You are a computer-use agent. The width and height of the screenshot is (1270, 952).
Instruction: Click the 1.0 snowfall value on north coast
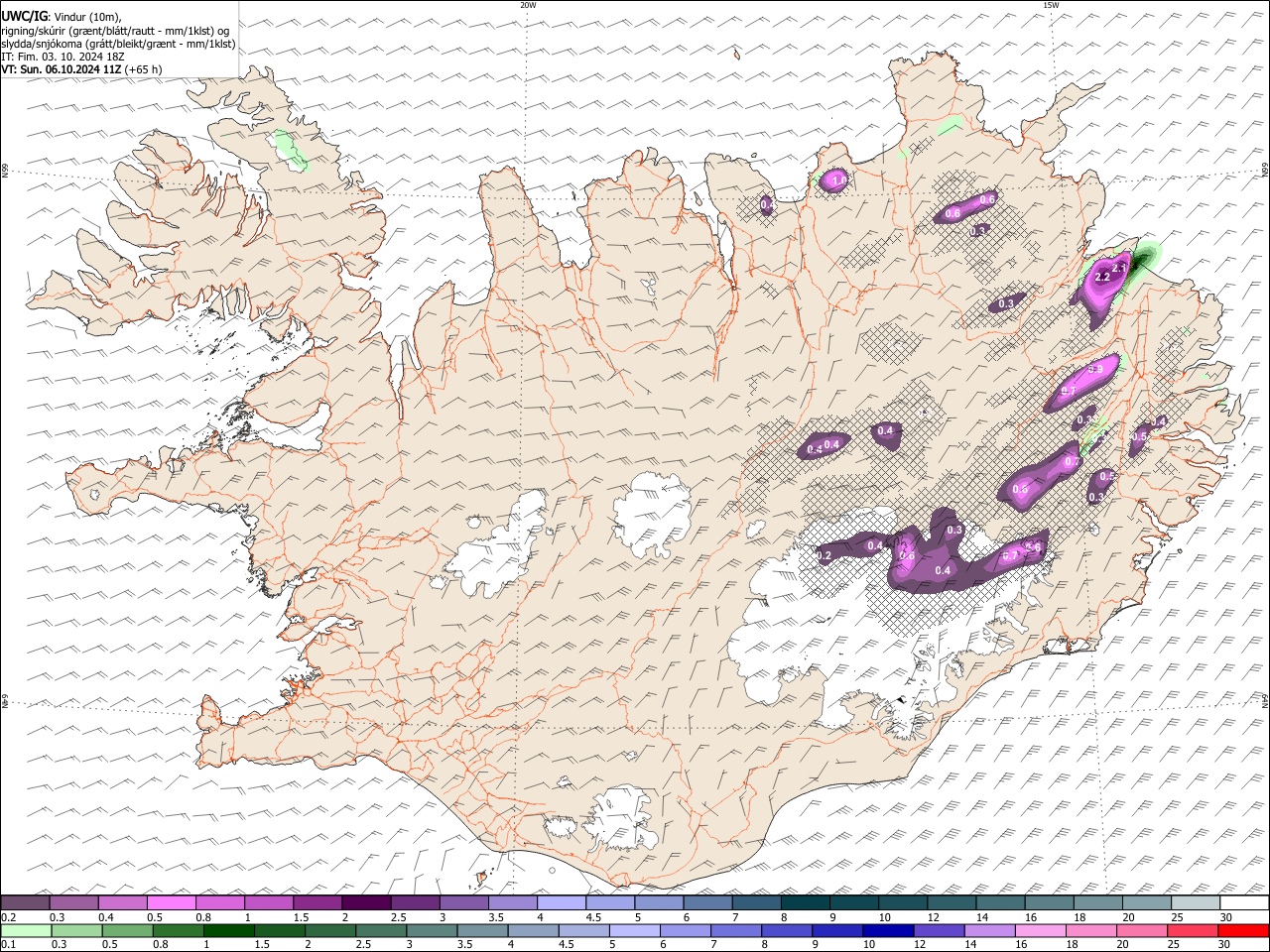click(838, 179)
